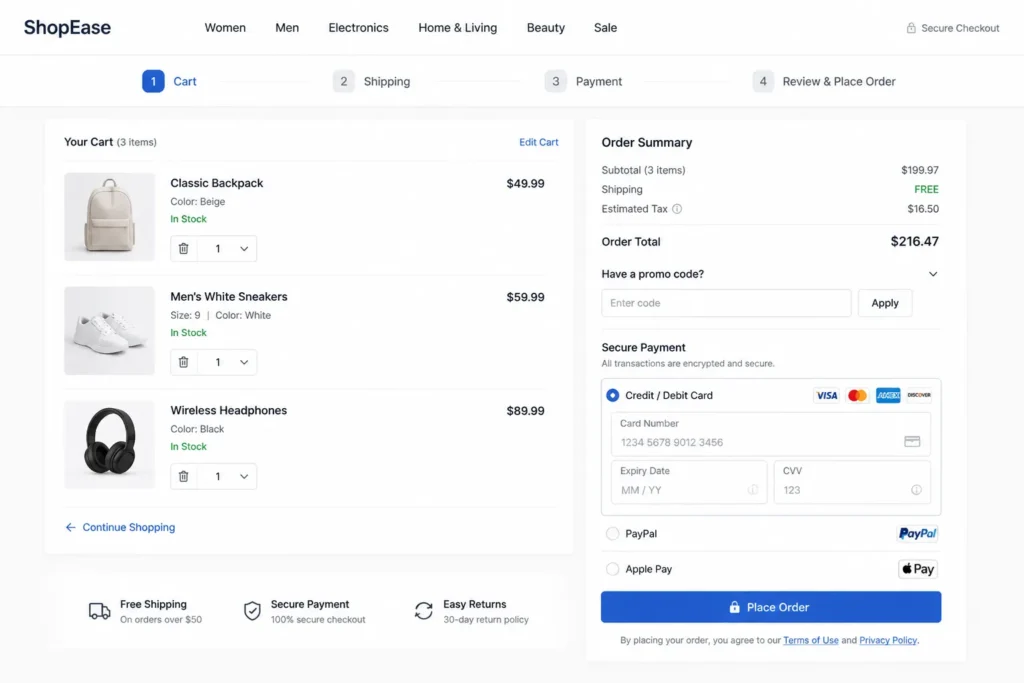Click the ShopEase logo
1024x683 pixels.
[x=67, y=27]
